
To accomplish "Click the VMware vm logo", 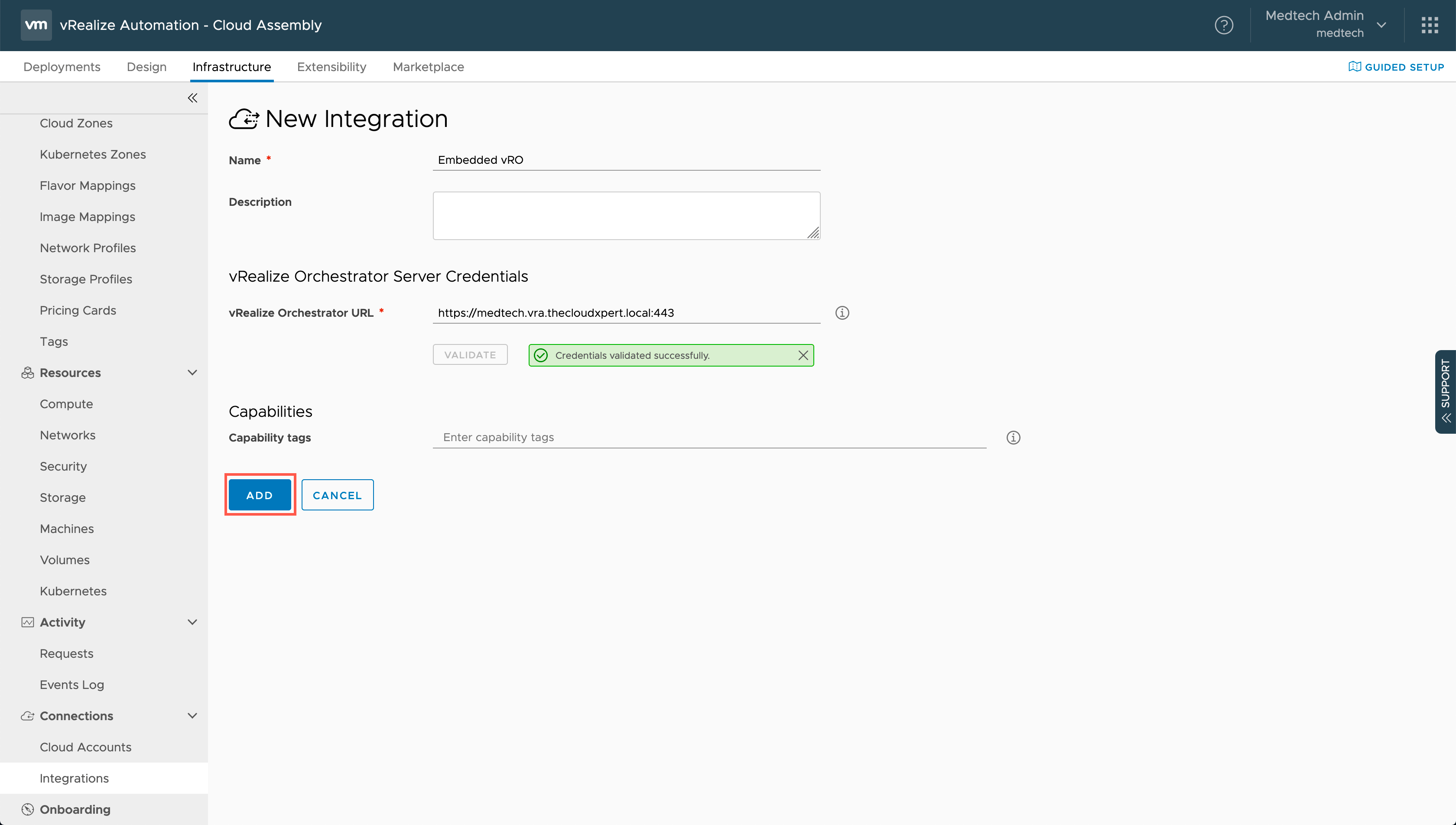I will pos(36,25).
